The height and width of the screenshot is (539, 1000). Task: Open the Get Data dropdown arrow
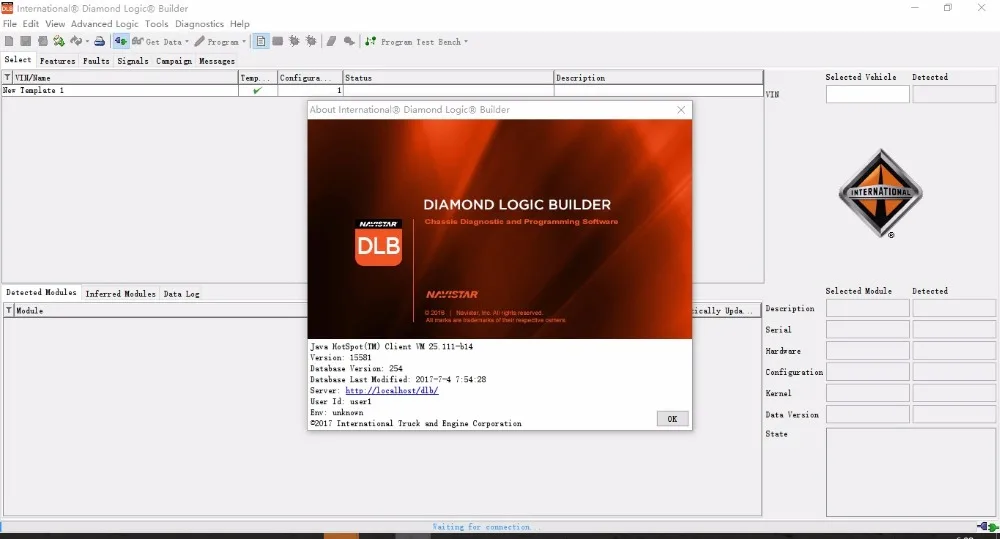tap(187, 41)
